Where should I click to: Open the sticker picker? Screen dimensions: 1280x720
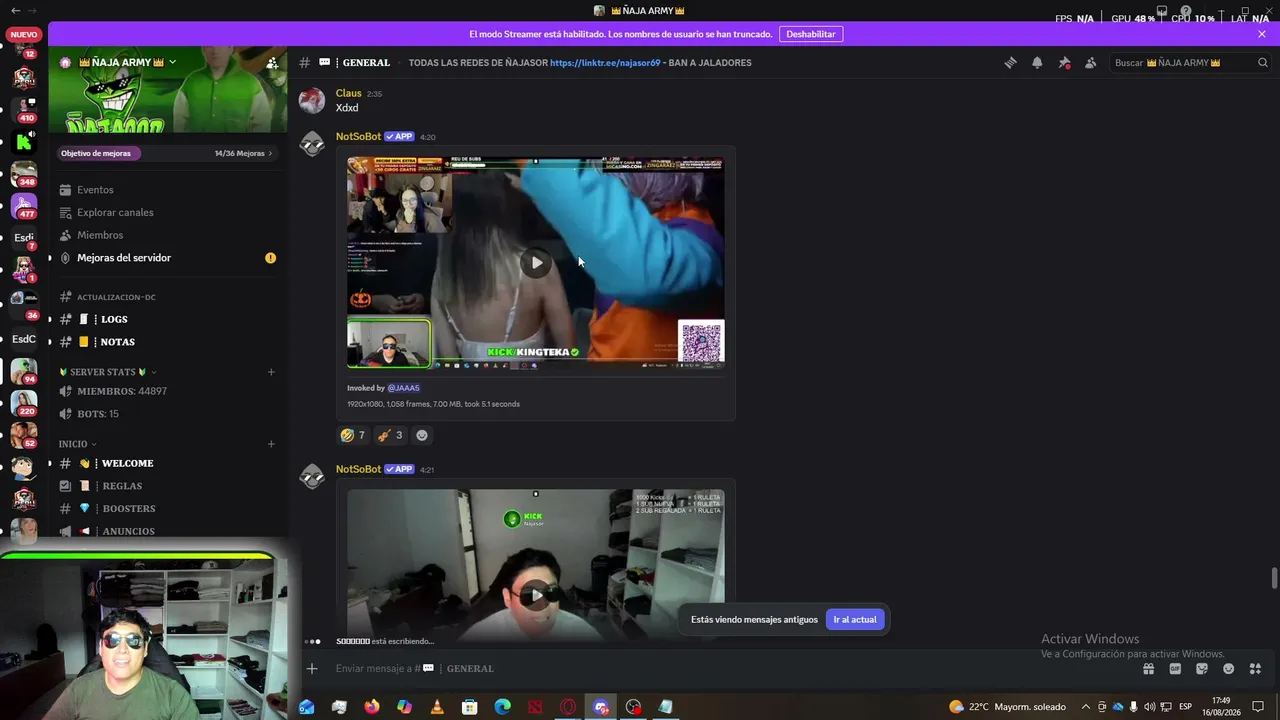point(1202,669)
